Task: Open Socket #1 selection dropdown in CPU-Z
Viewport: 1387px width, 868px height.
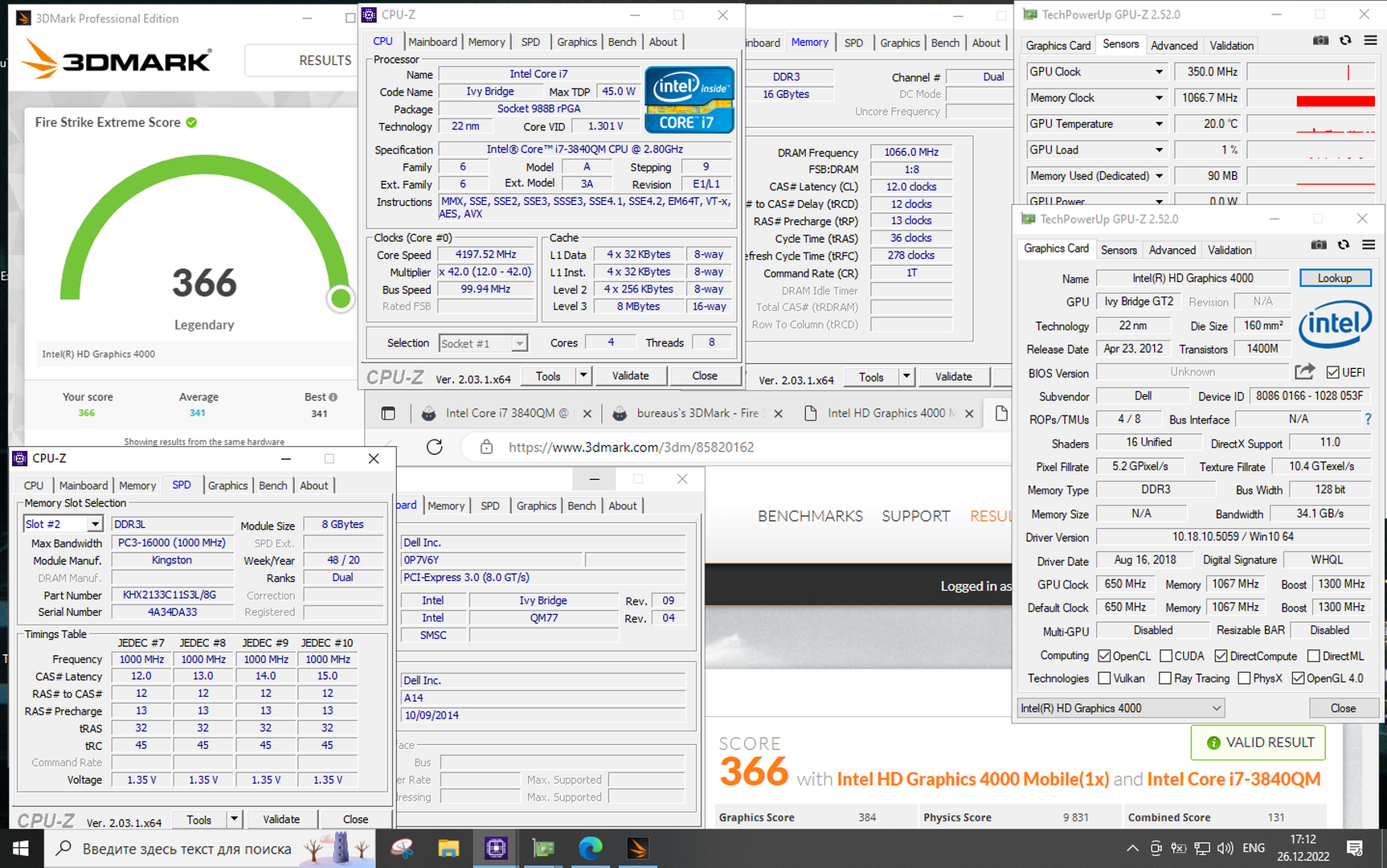Action: 483,344
